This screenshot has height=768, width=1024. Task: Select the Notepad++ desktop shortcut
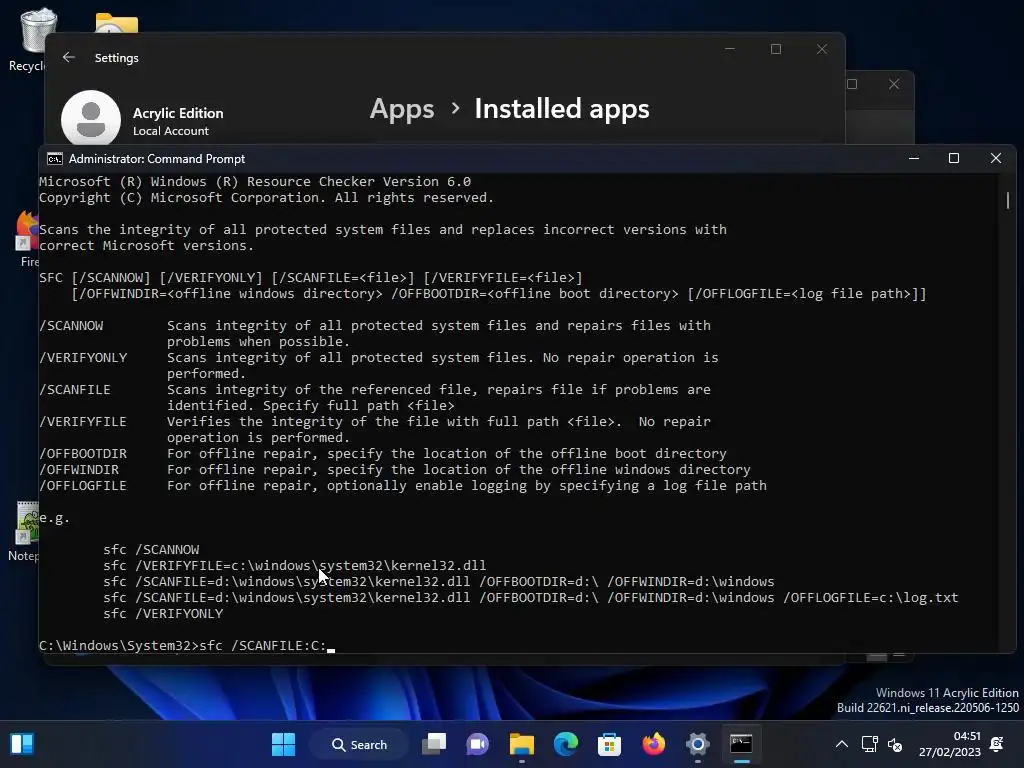(x=26, y=532)
